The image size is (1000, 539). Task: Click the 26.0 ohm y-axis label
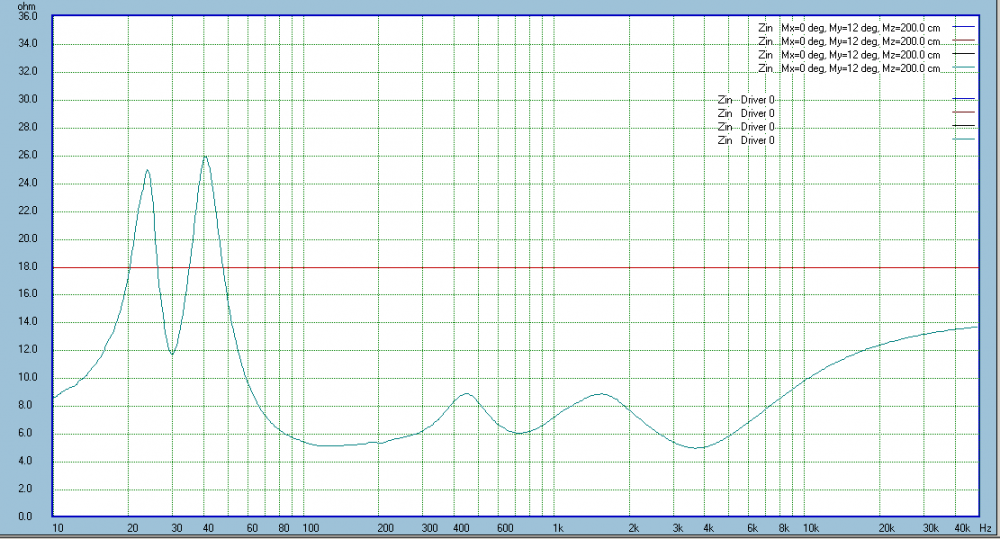coord(27,155)
